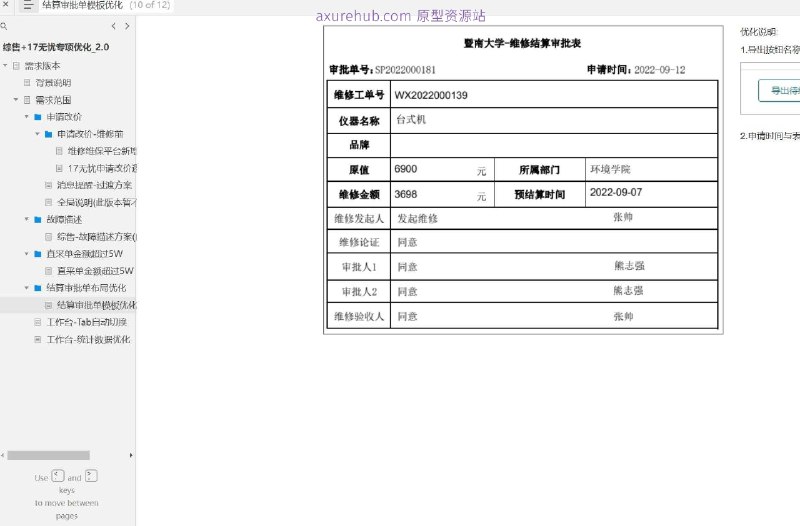Click 熊志强 in the 审批人1 row
Viewport: 800px width, 526px height.
pyautogui.click(x=629, y=266)
